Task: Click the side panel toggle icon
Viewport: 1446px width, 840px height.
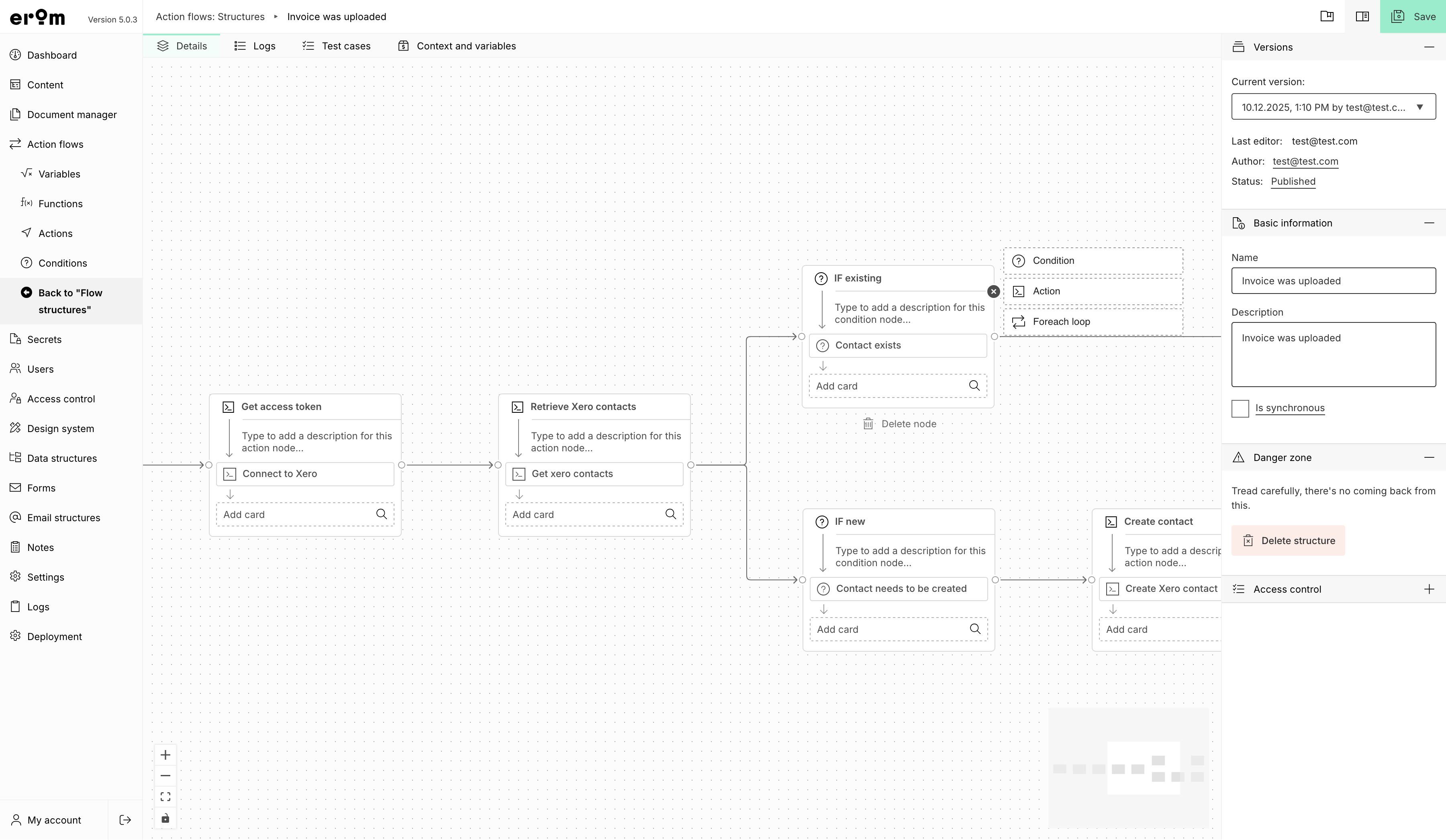Action: [x=1362, y=16]
